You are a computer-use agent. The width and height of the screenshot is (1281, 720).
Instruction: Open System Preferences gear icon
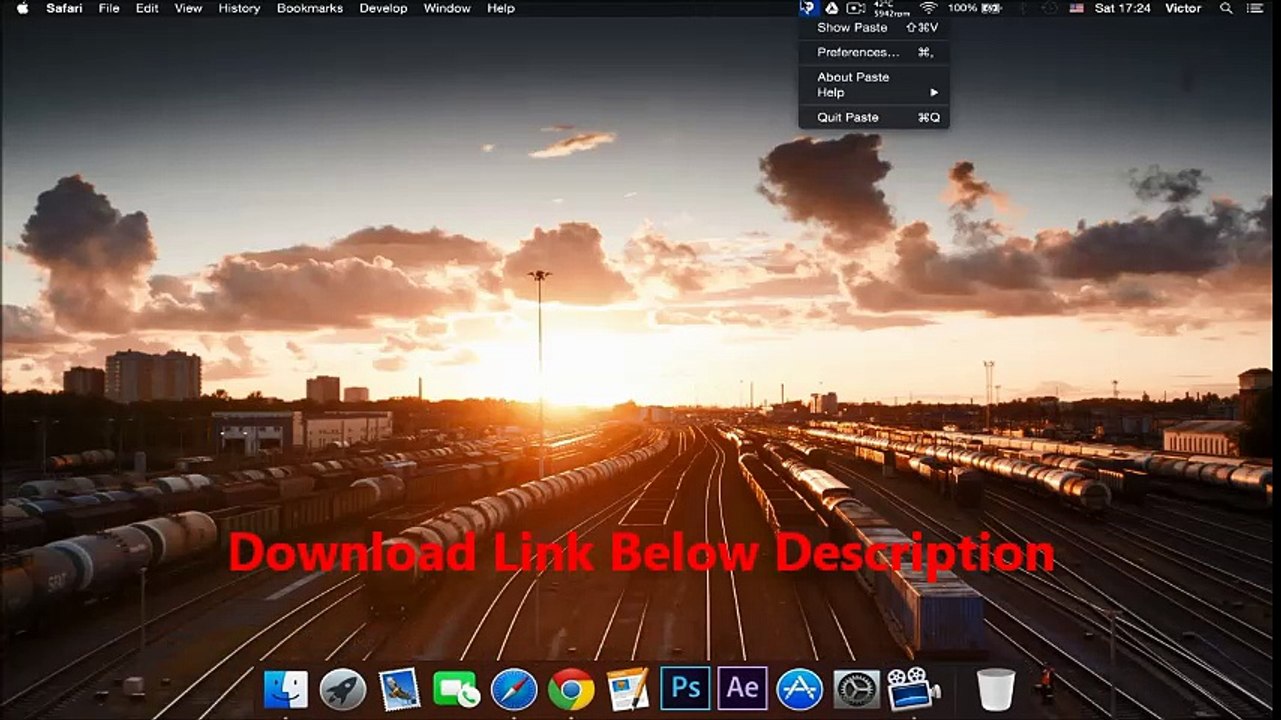pyautogui.click(x=856, y=689)
